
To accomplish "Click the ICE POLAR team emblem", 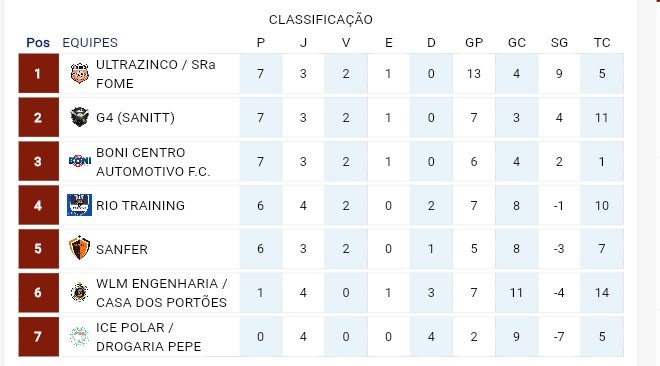I will pos(79,336).
